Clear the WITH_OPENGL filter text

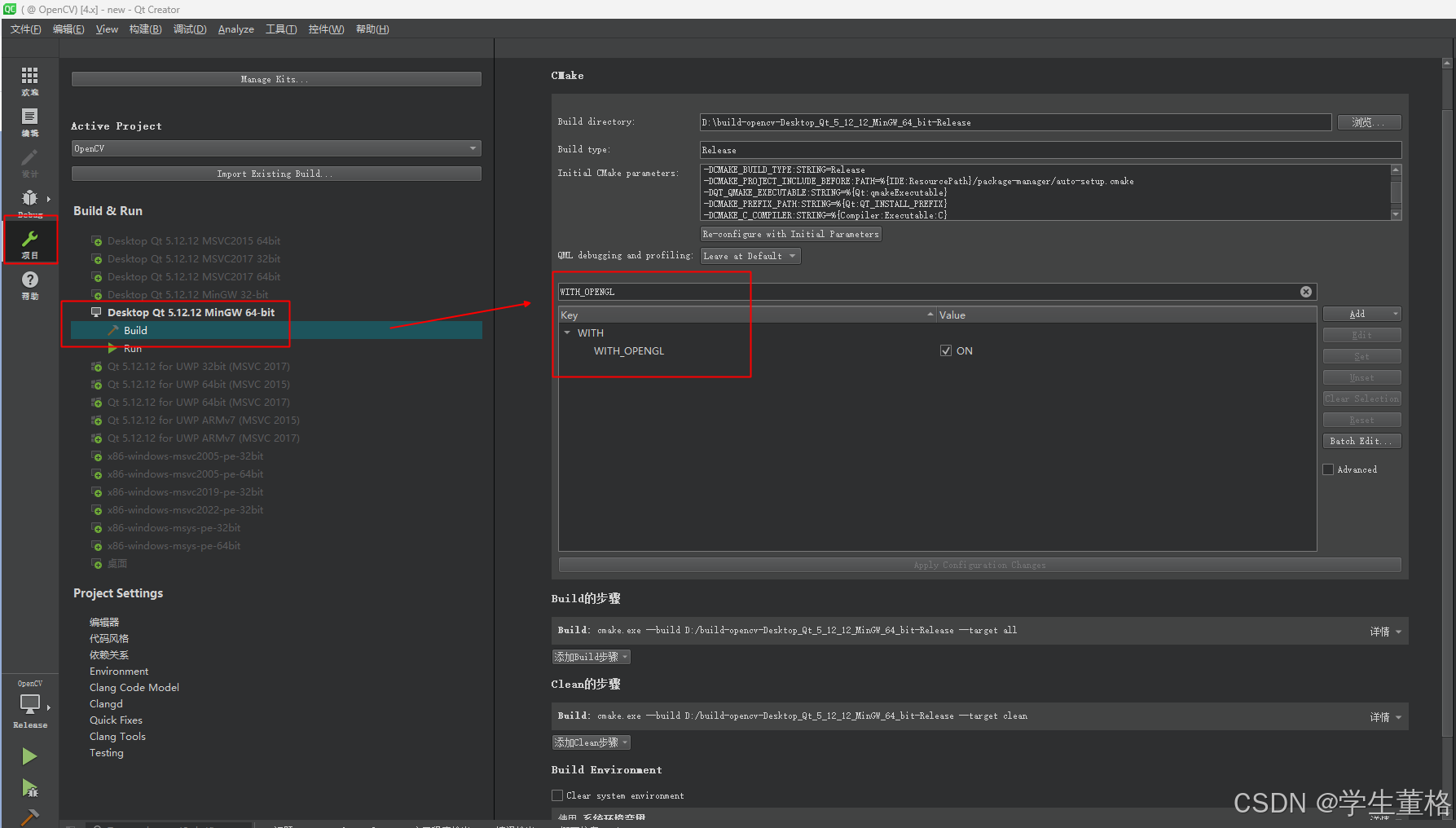[x=1306, y=292]
